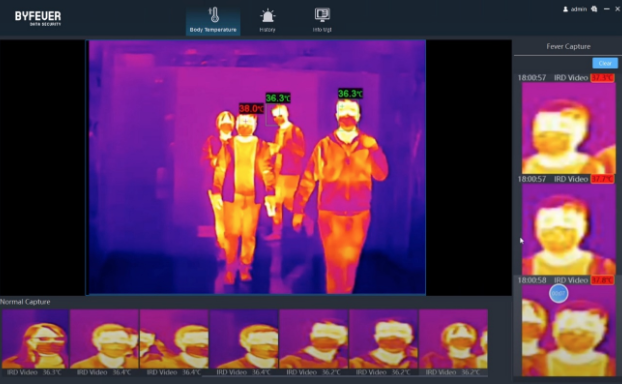Viewport: 622px width, 384px height.
Task: Select the 18:00:57 37.7°C fever capture image
Action: (x=568, y=229)
